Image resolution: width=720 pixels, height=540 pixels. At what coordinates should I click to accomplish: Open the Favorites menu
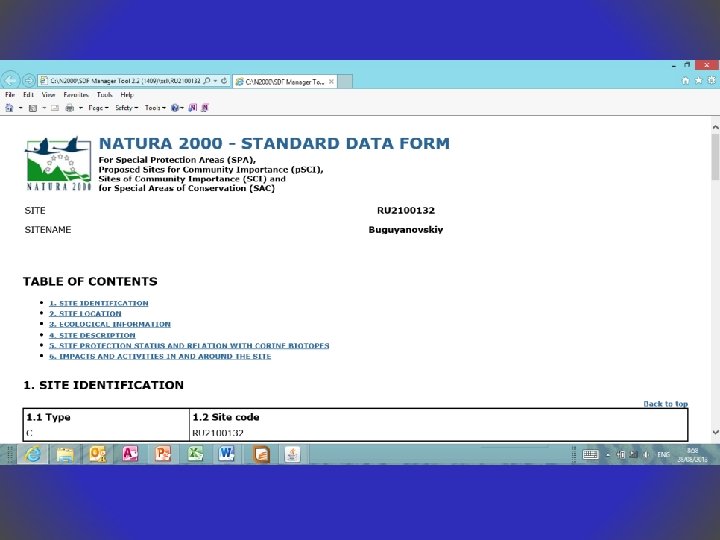[x=76, y=95]
